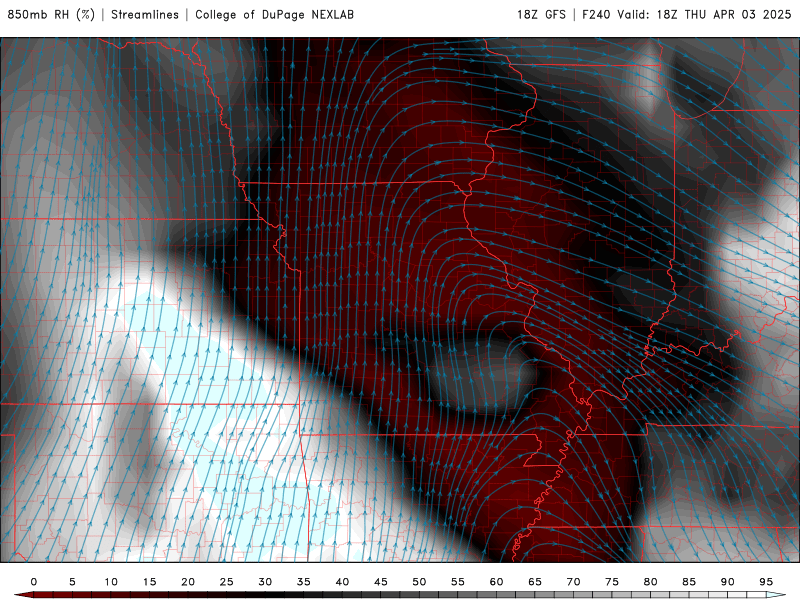Image resolution: width=800 pixels, height=600 pixels.
Task: Choose the '85' label on the colorbar
Action: coord(689,582)
